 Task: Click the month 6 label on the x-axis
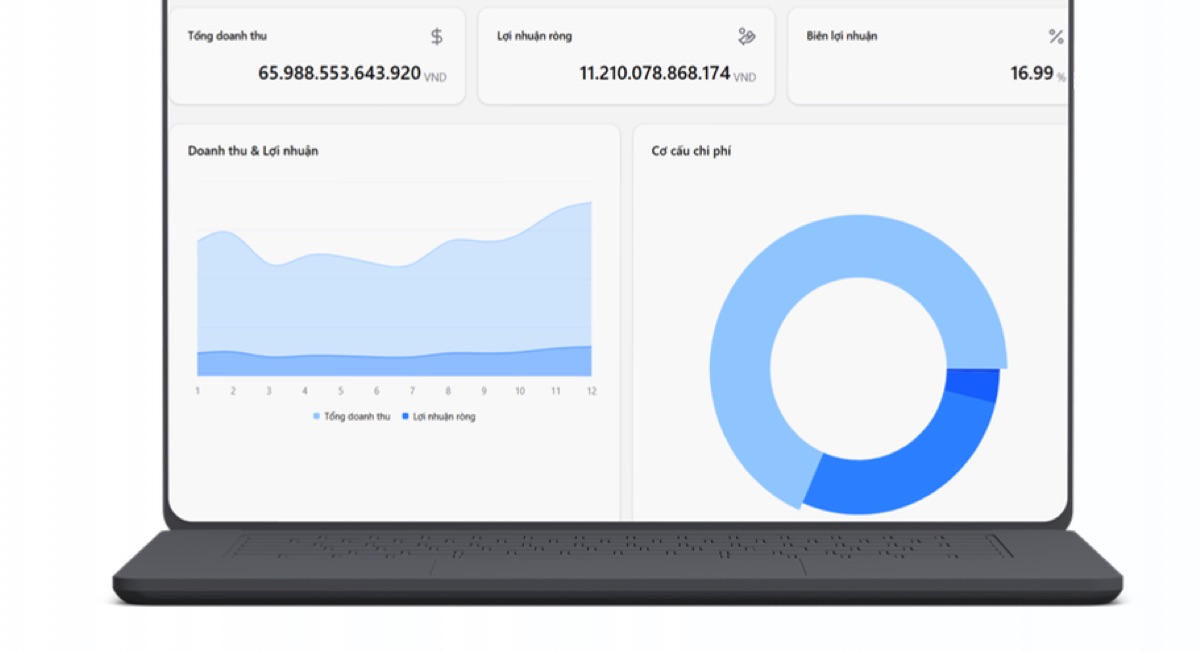tap(376, 391)
